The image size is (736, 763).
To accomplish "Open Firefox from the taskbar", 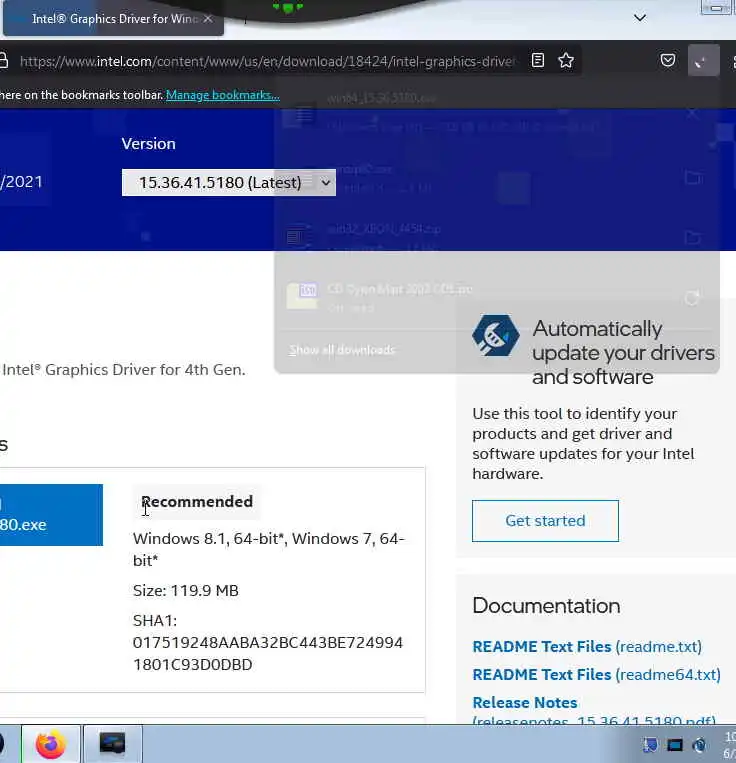I will (50, 744).
